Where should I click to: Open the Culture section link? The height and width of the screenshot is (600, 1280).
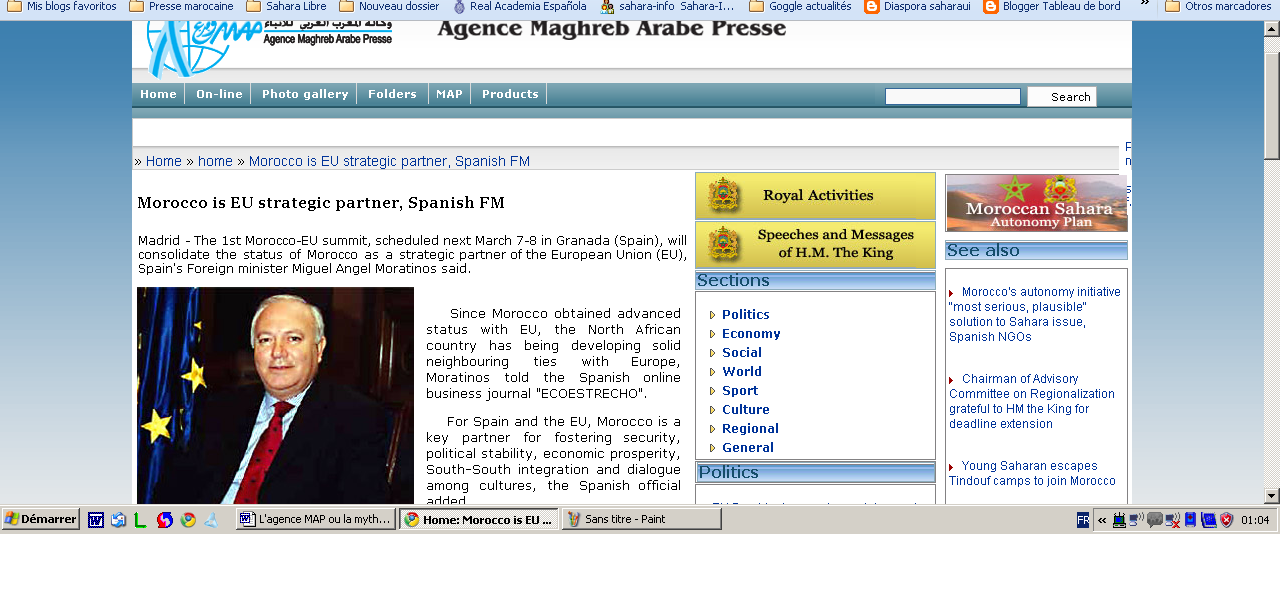coord(746,409)
